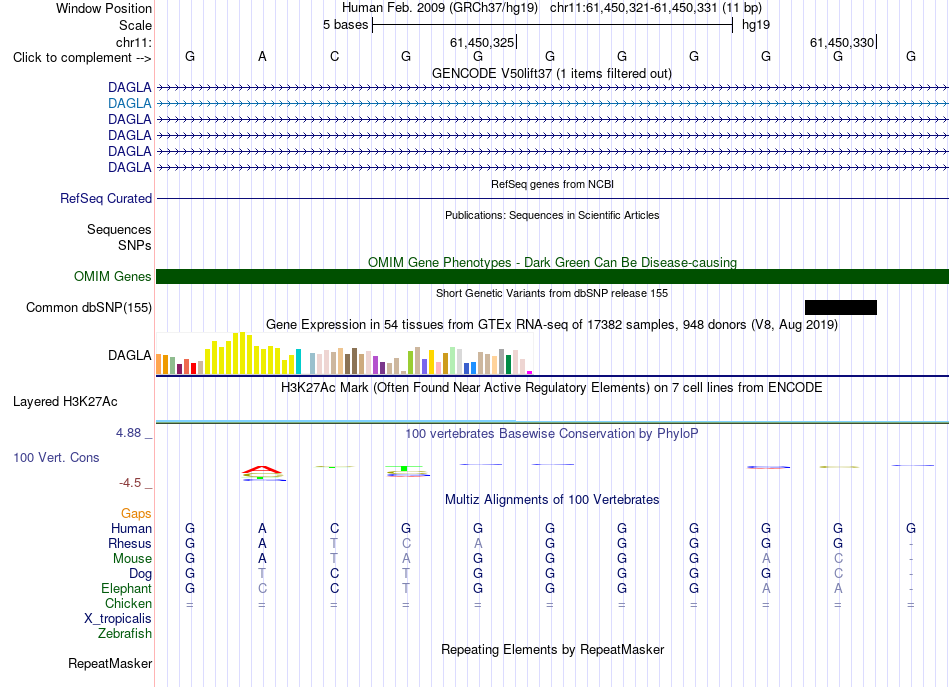
Task: Click base C in the chr11 sequence row
Action: click(x=334, y=56)
